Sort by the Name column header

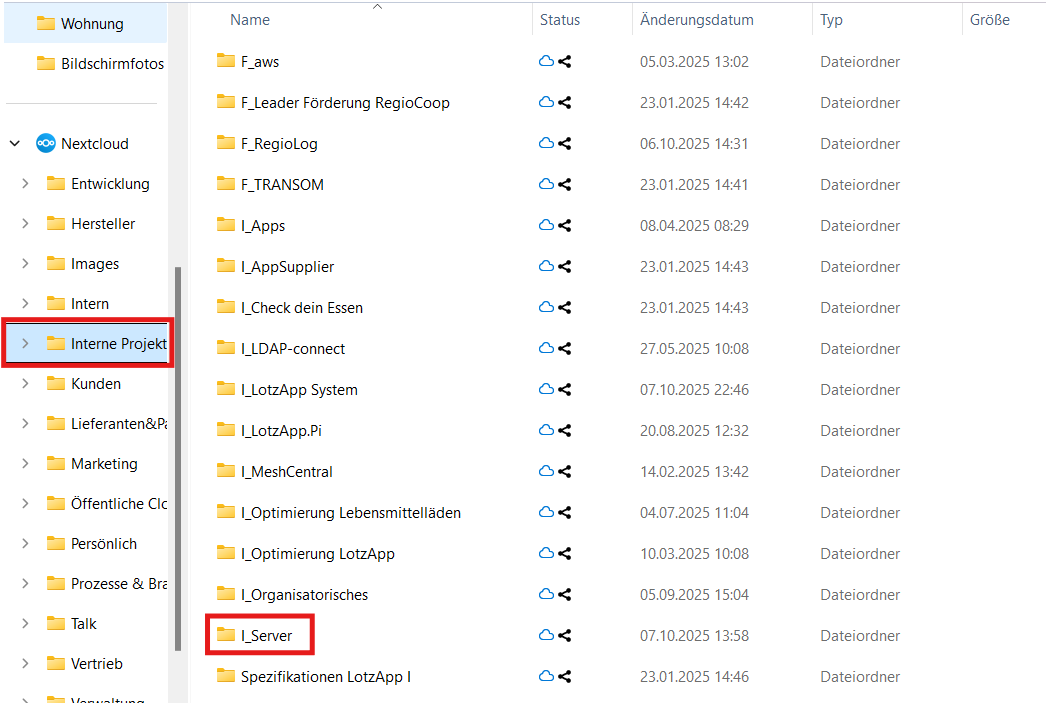[250, 20]
